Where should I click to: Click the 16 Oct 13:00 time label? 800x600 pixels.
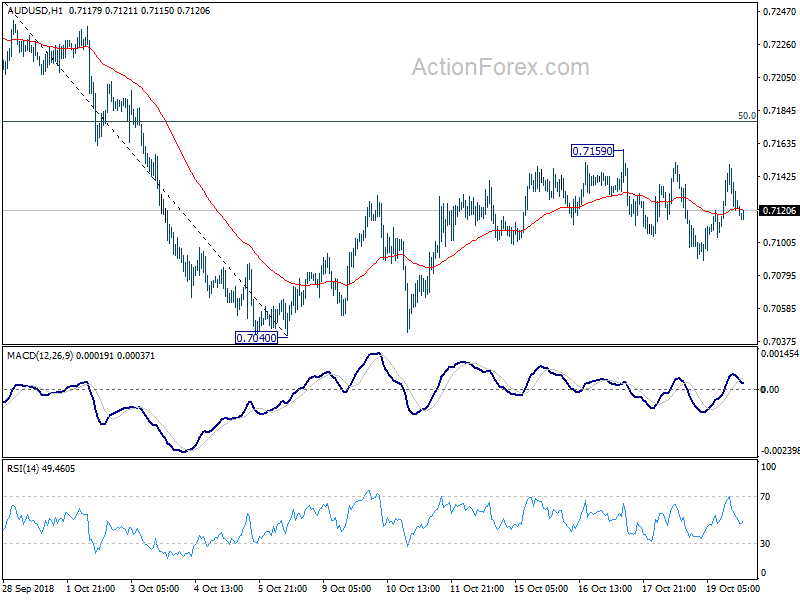pos(606,588)
